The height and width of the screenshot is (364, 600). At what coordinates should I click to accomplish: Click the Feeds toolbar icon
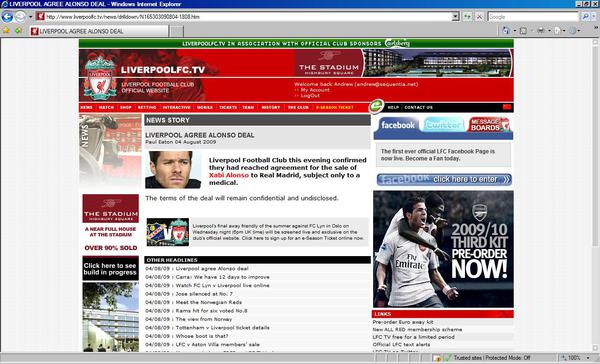523,31
